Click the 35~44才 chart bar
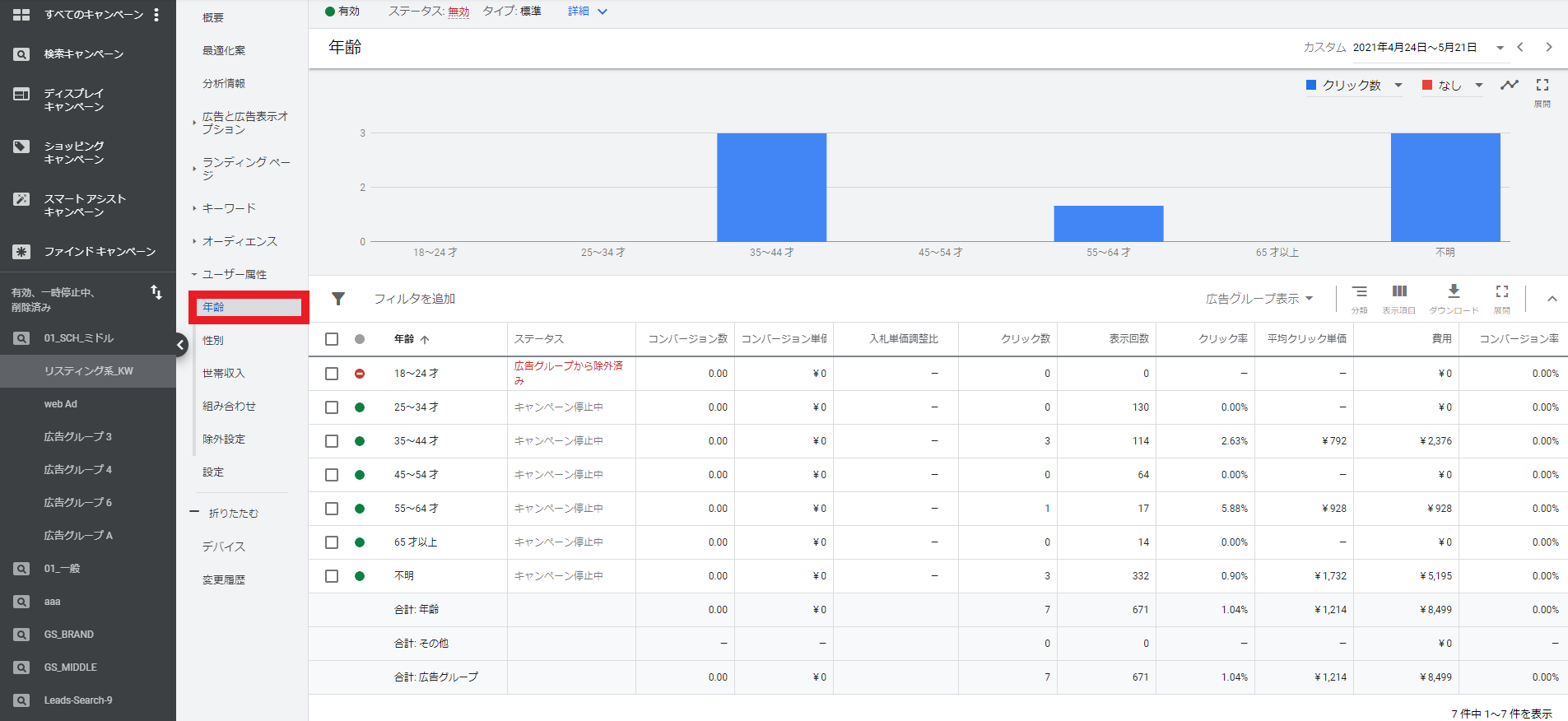Screen dimensions: 1568x721 click(771, 187)
